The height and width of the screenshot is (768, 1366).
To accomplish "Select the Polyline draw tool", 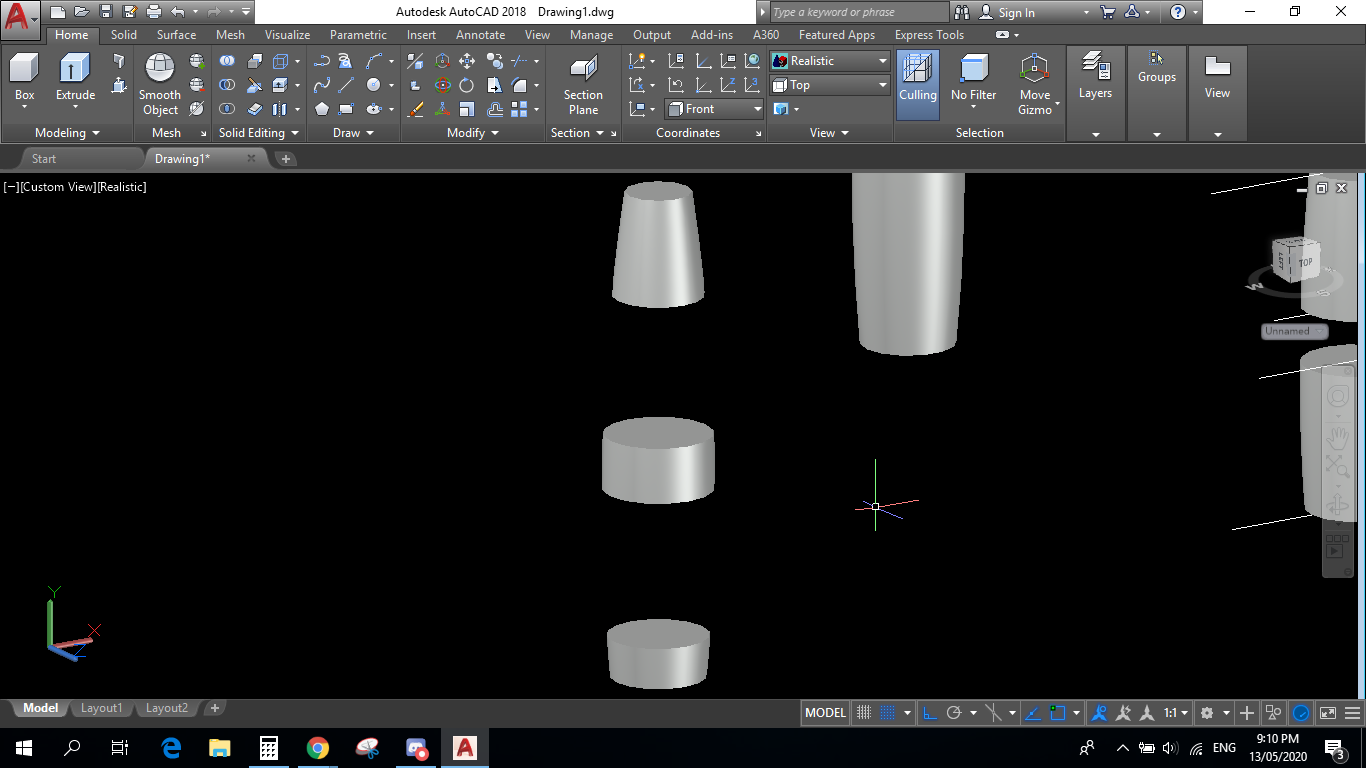I will [x=321, y=61].
